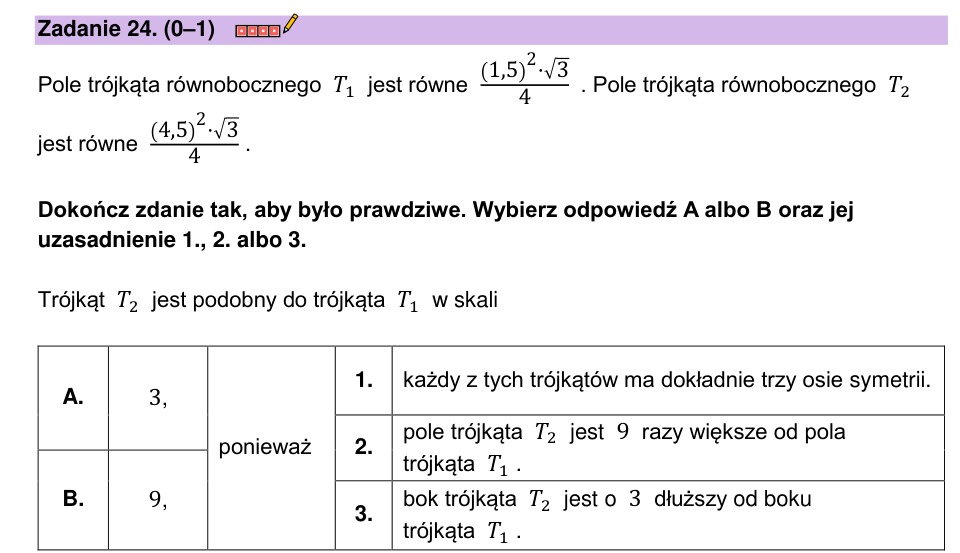Select answer cell B.
Screen dimensions: 960x553
[x=73, y=499]
